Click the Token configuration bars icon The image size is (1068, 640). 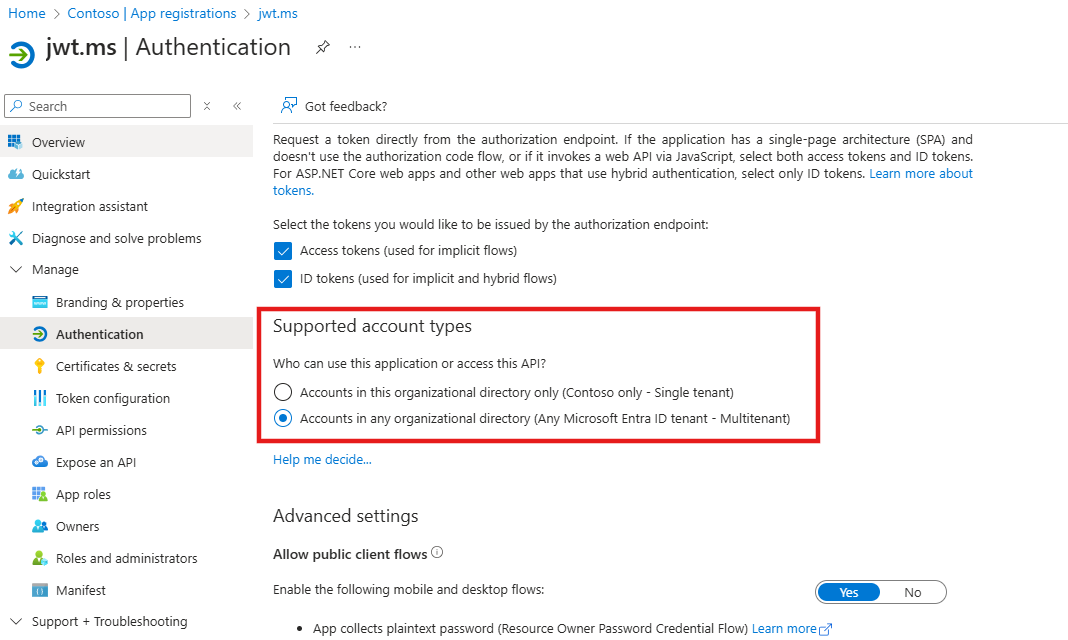[40, 398]
